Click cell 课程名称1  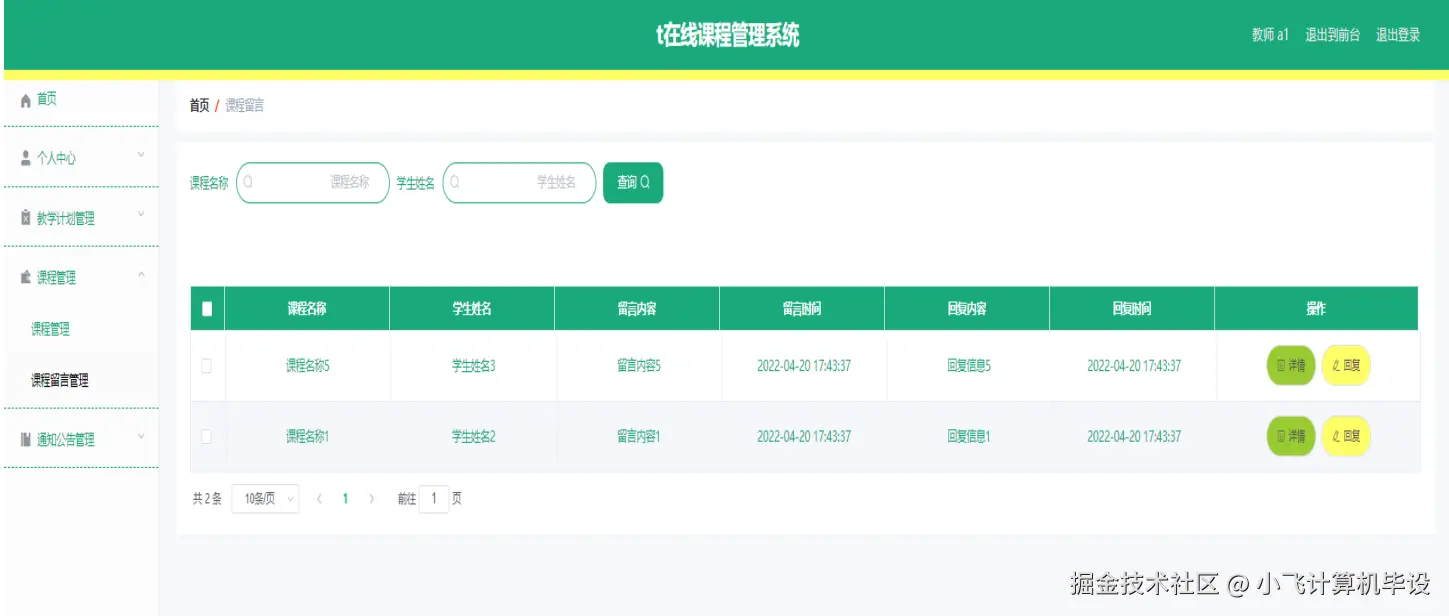tap(308, 436)
